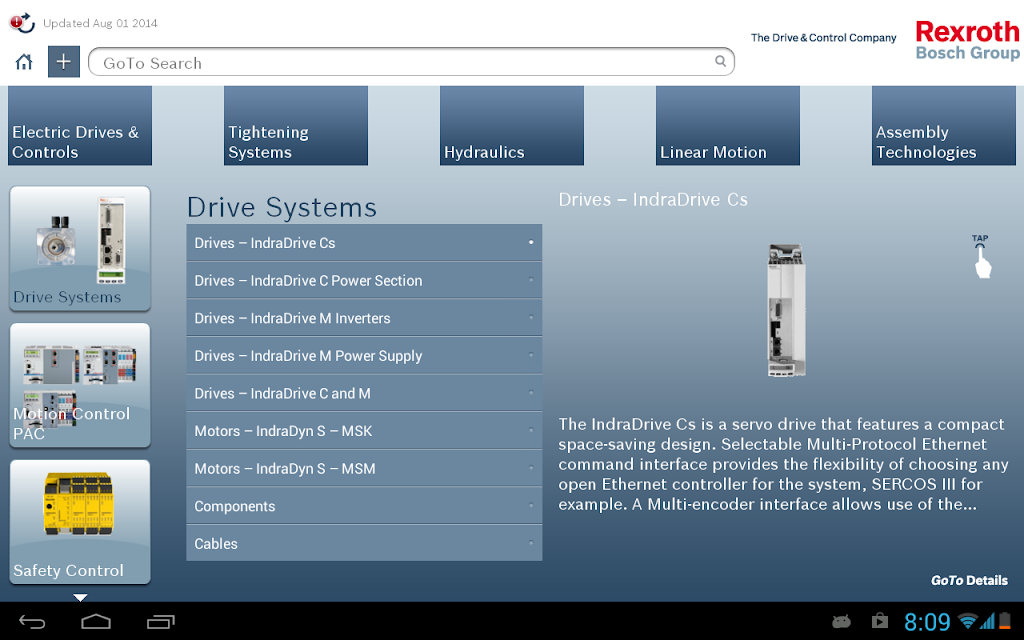This screenshot has width=1024, height=640.
Task: Select Motors – IndraDyn S – MSM
Action: pyautogui.click(x=364, y=469)
